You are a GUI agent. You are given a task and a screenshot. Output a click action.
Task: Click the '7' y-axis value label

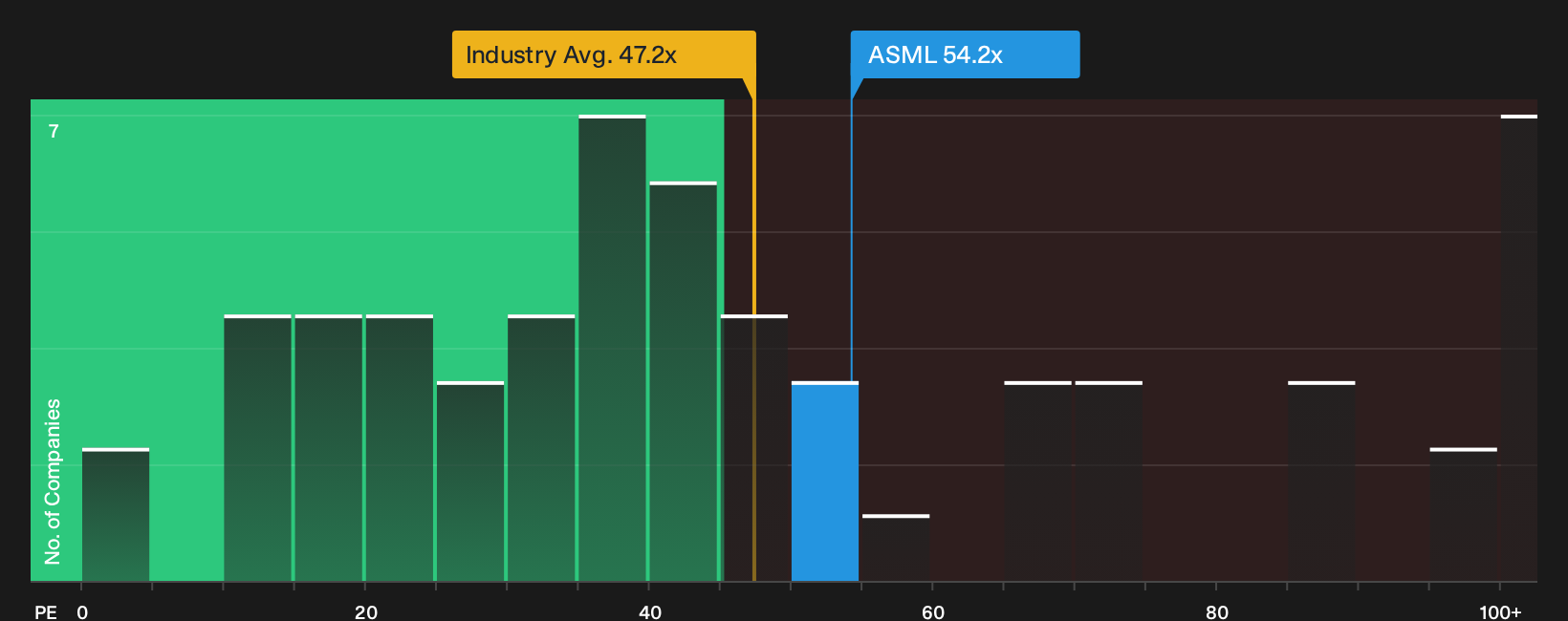54,132
